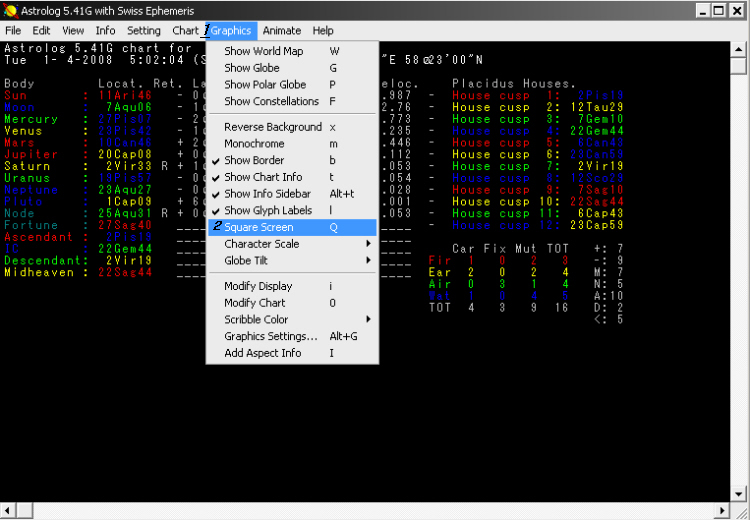Screen dimensions: 750x520
Task: Click the Midheaven row label
Action: point(39,273)
